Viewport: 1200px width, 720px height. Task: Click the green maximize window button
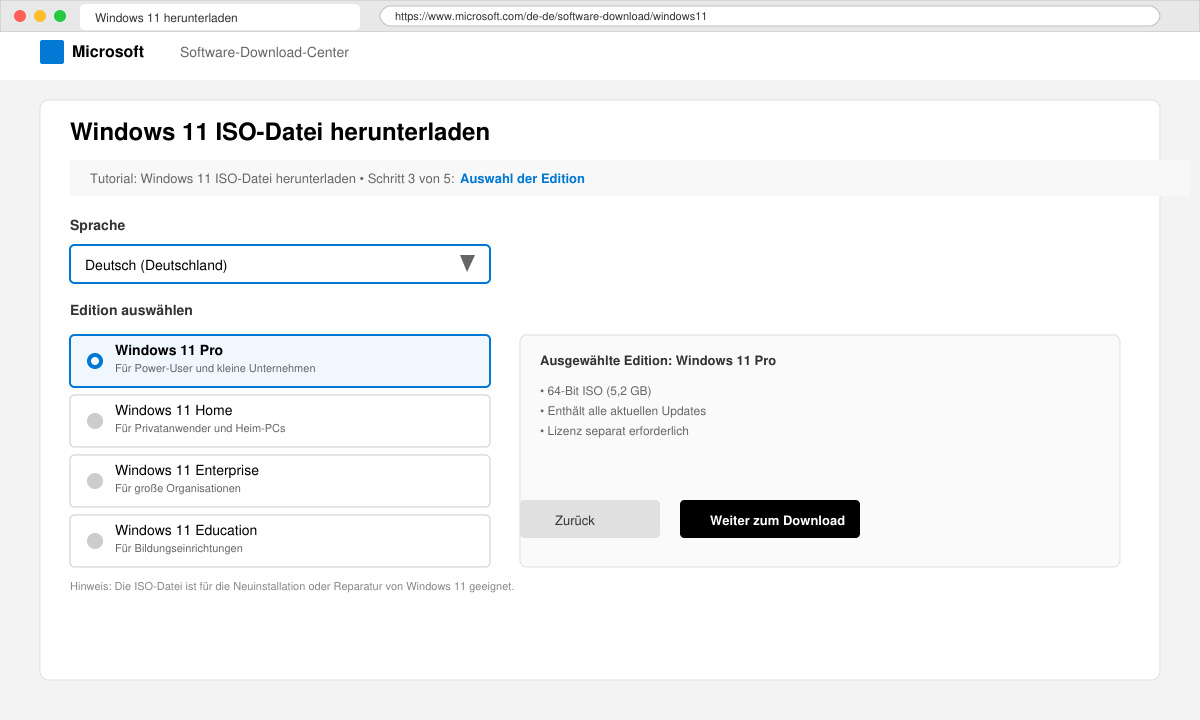pos(60,16)
